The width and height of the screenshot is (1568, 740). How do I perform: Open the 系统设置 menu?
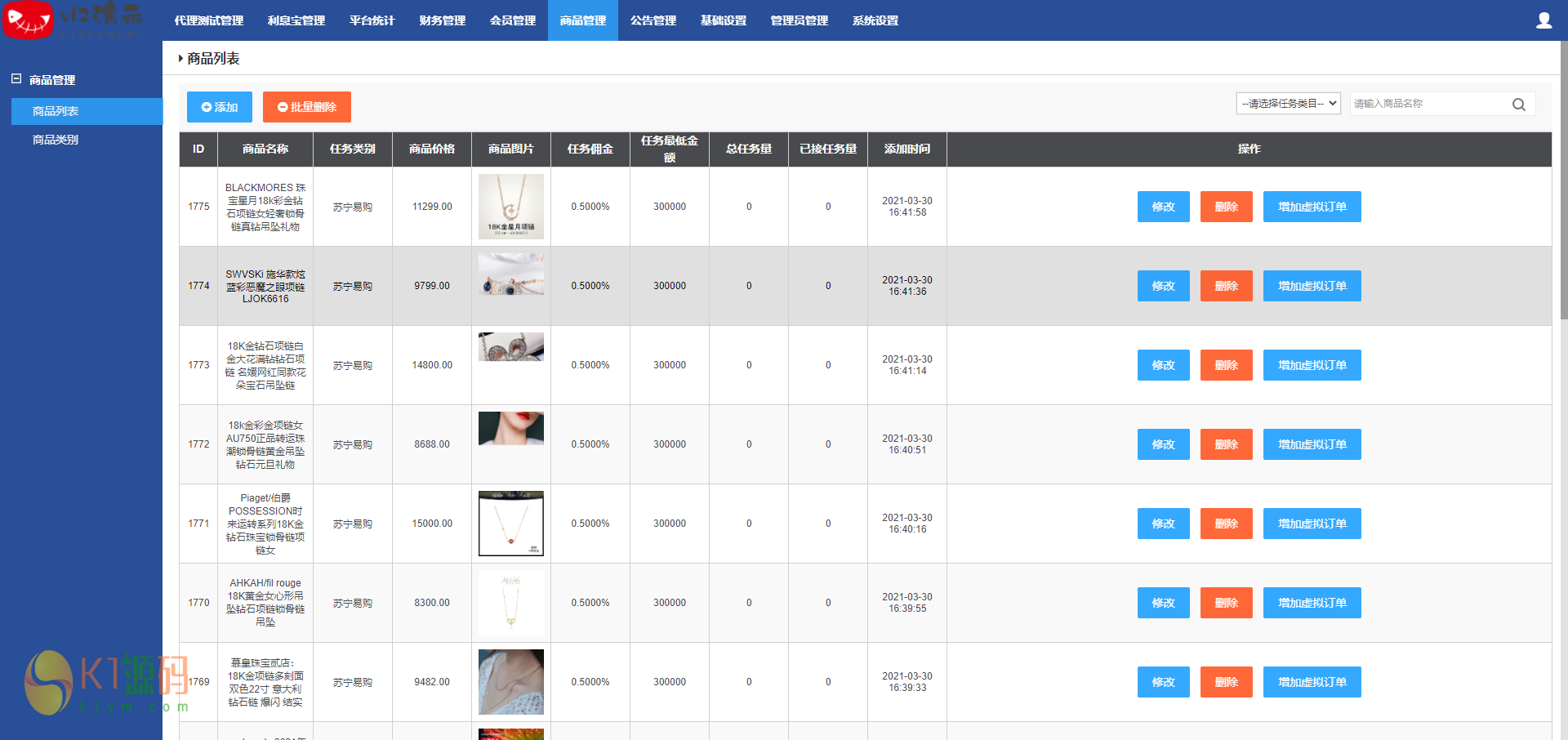875,20
